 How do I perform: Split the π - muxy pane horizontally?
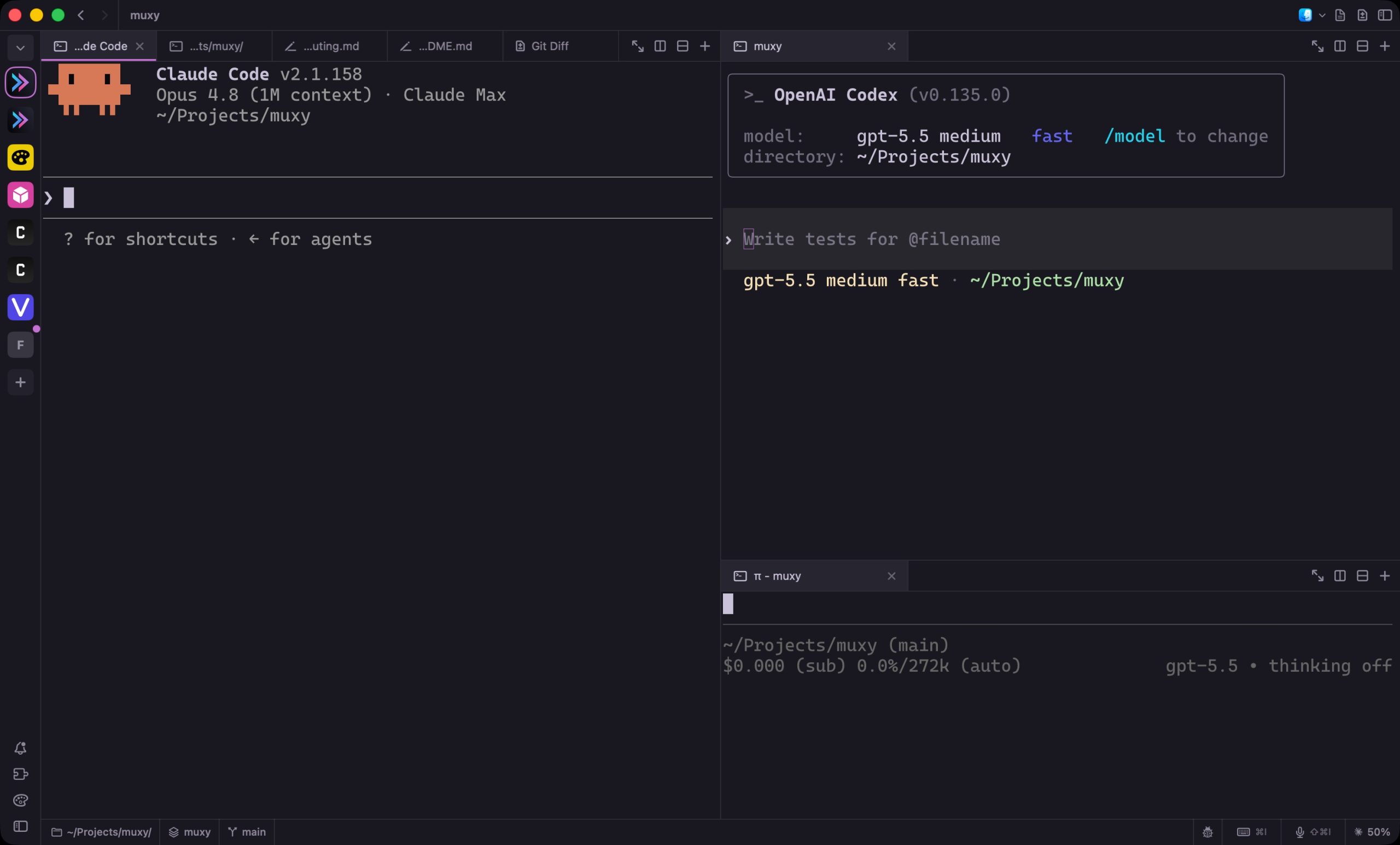pyautogui.click(x=1362, y=576)
